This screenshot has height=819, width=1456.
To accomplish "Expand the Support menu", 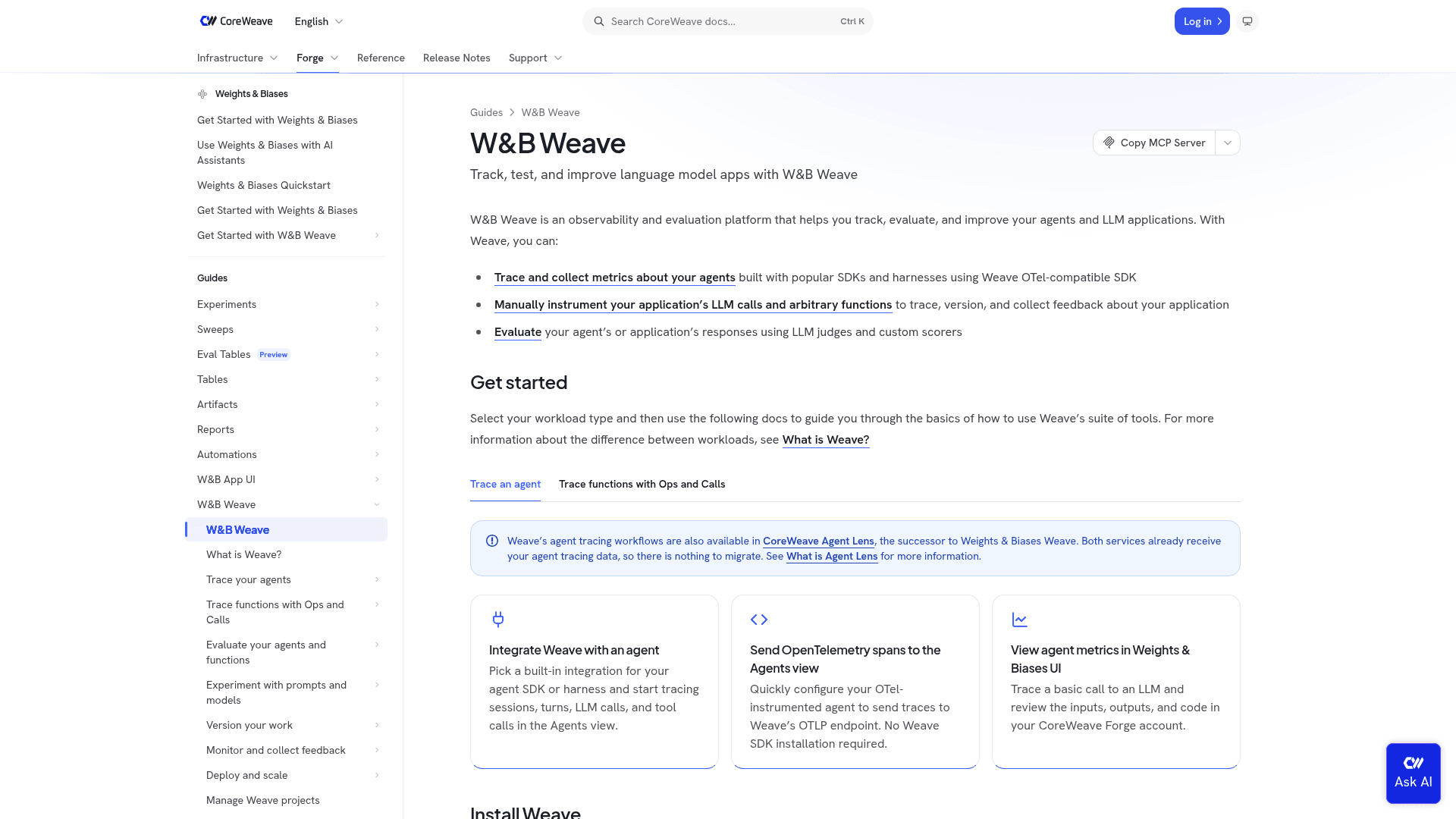I will click(x=535, y=58).
